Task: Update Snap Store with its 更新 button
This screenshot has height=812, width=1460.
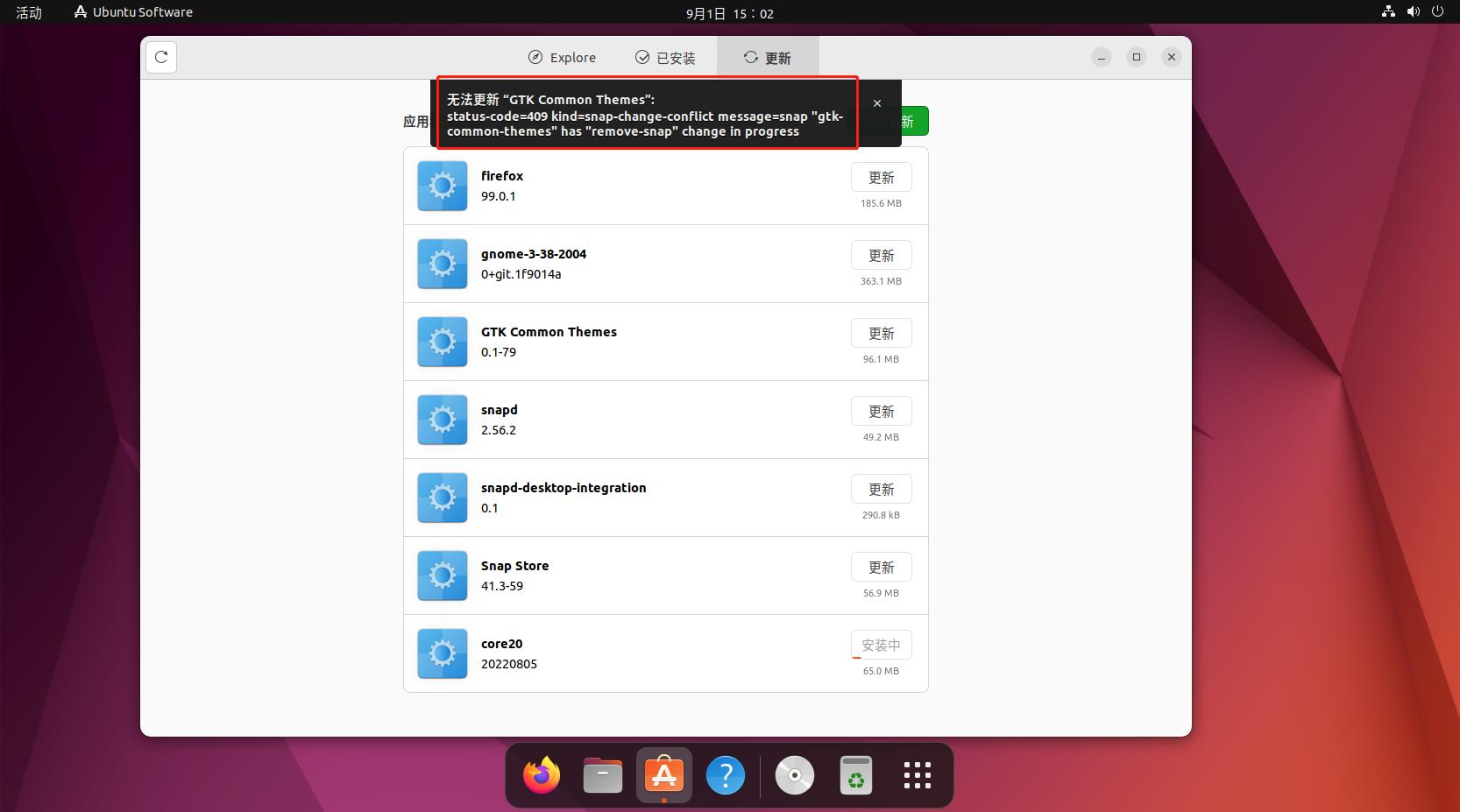Action: coord(881,568)
